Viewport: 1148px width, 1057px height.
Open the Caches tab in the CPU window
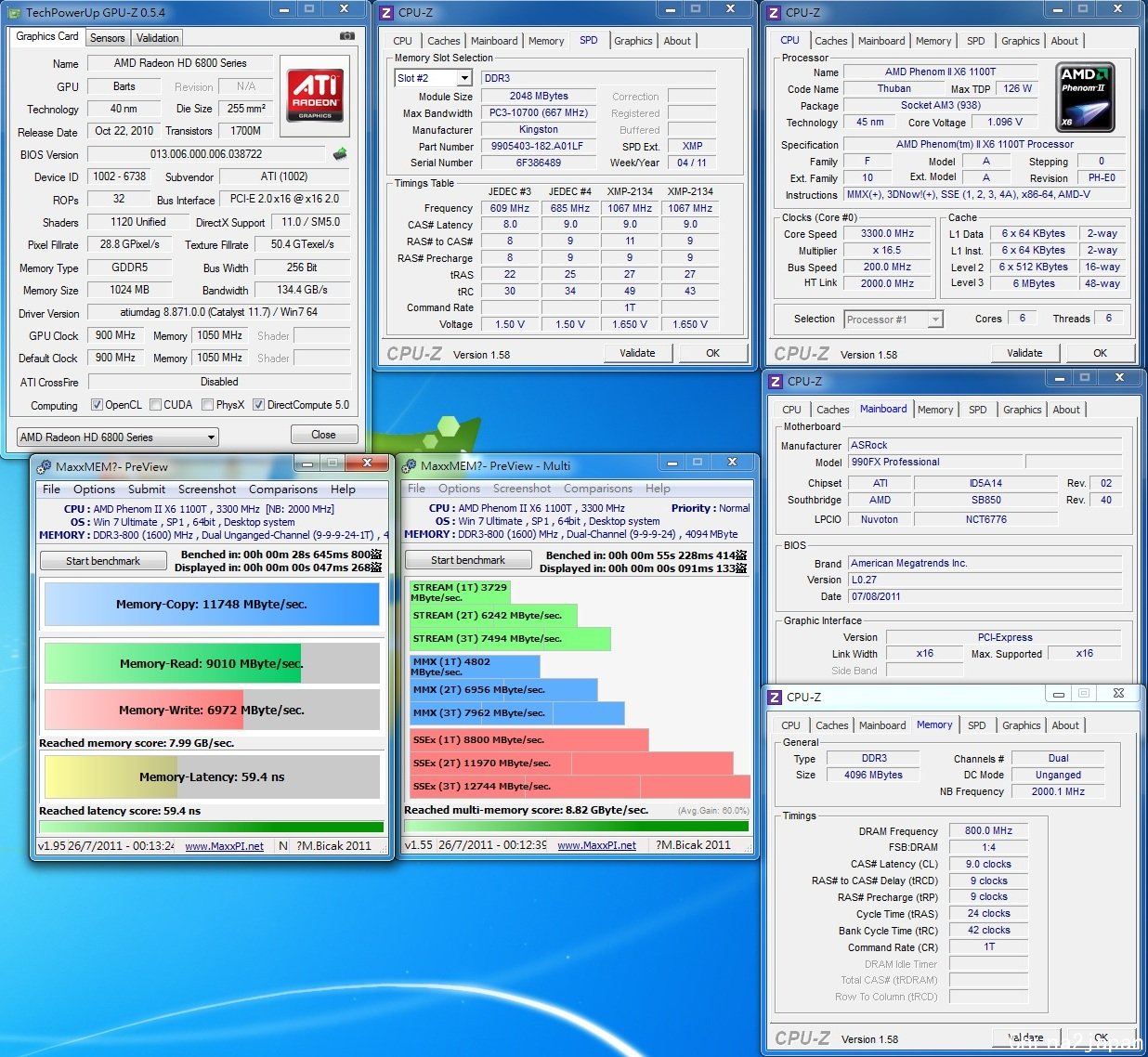[x=830, y=41]
